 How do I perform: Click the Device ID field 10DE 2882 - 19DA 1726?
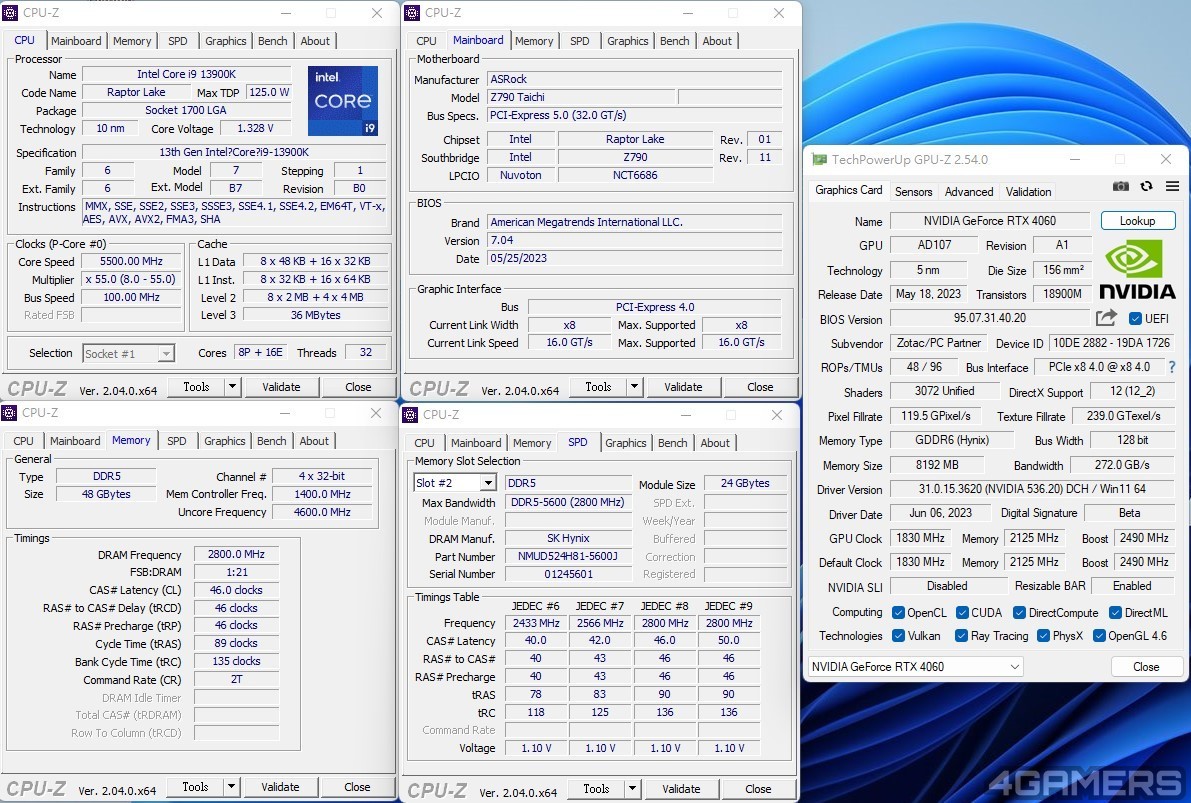[1110, 343]
